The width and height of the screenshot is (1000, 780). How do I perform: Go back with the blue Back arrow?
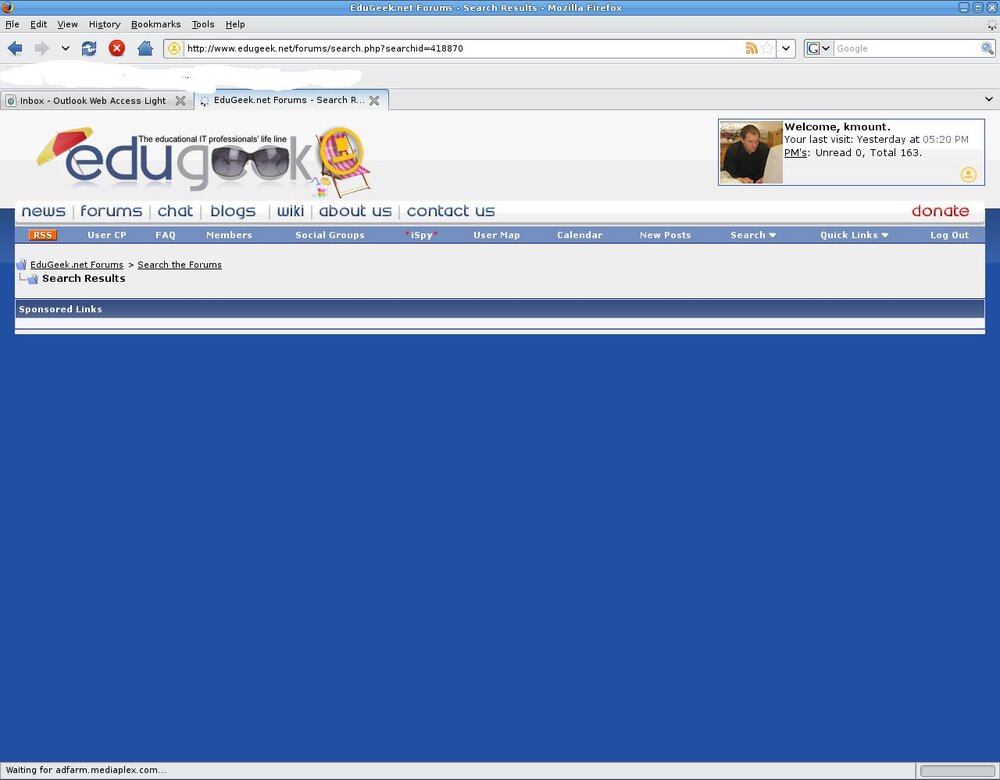pos(15,48)
